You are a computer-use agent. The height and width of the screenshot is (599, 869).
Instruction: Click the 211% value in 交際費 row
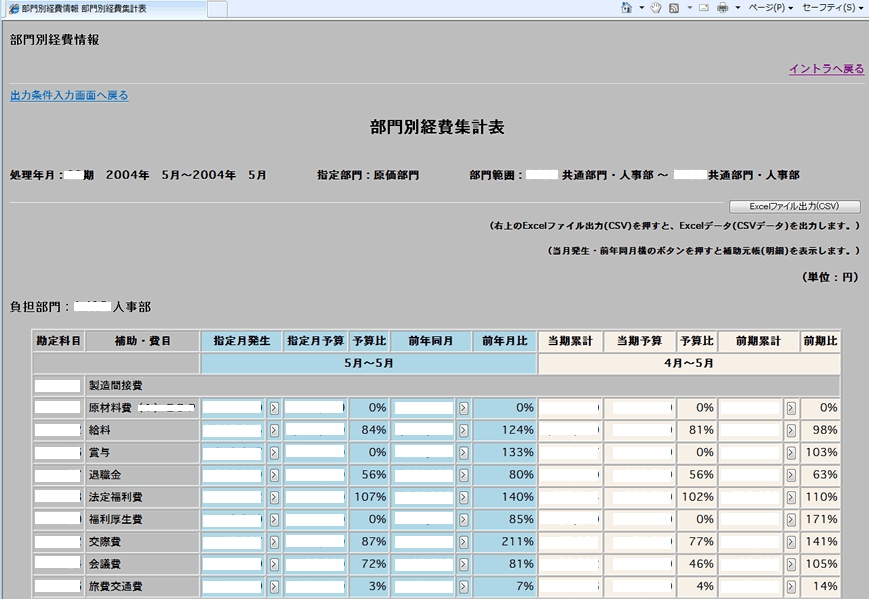(x=518, y=542)
